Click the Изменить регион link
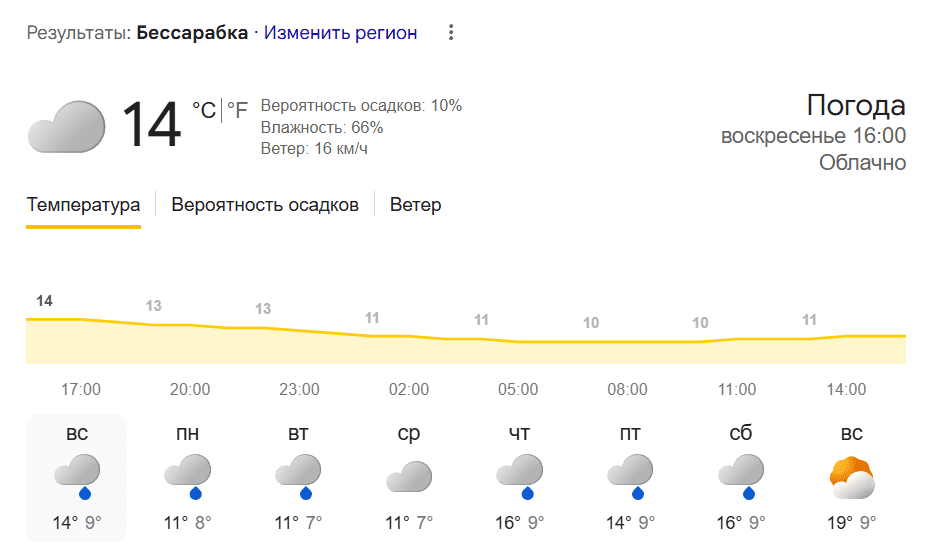Screen dimensions: 934x560 coord(340,33)
